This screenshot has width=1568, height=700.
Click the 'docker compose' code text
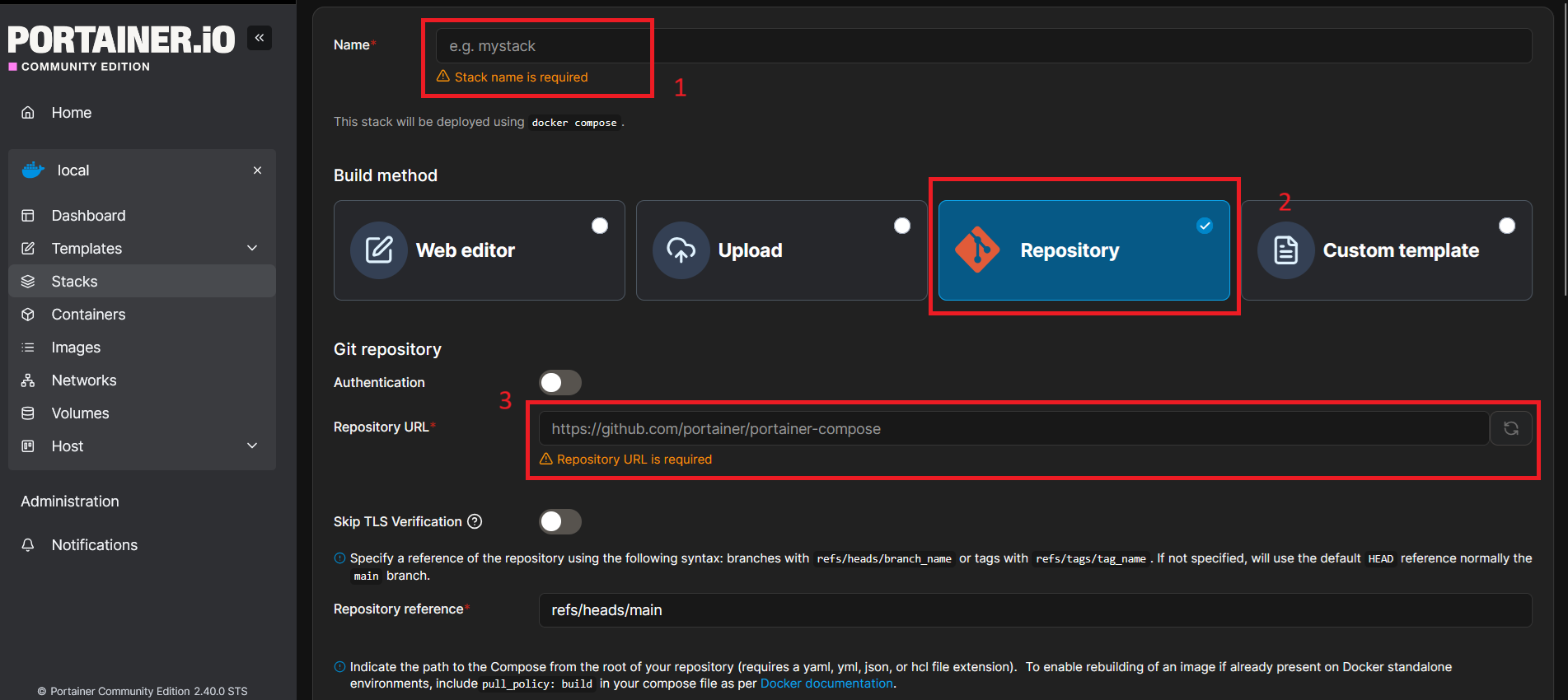click(574, 123)
